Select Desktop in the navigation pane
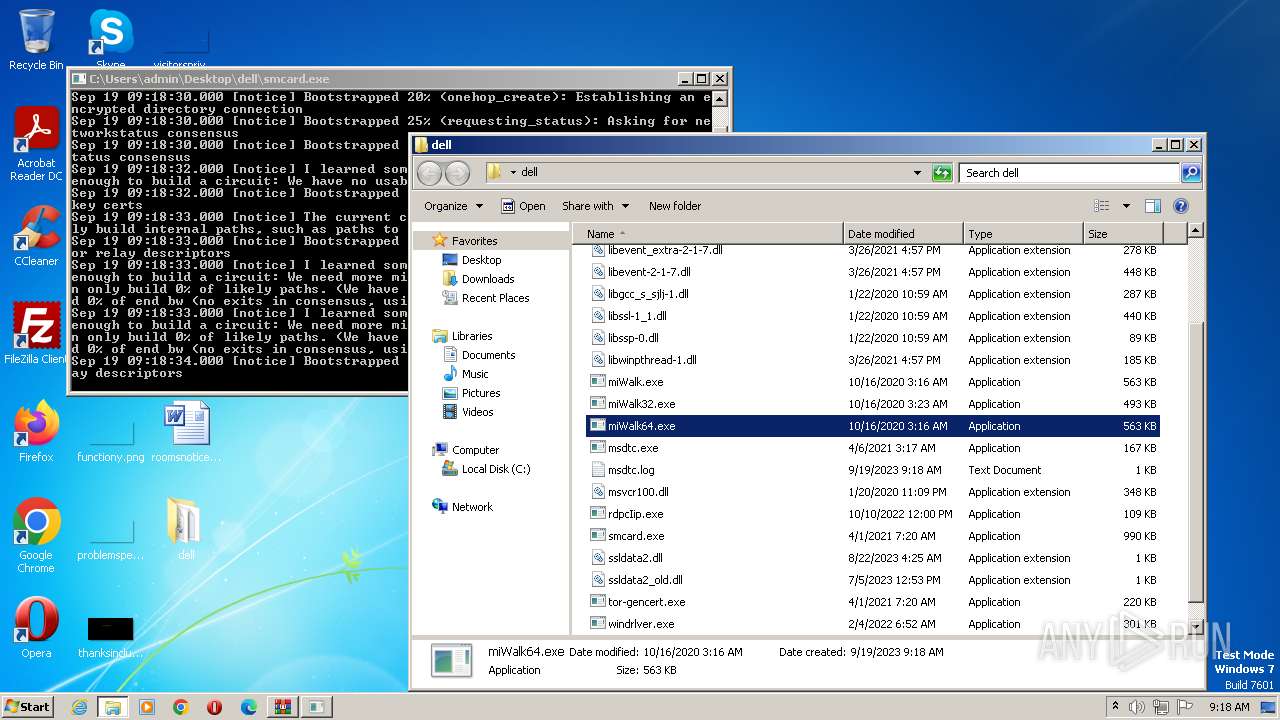1280x720 pixels. (481, 260)
